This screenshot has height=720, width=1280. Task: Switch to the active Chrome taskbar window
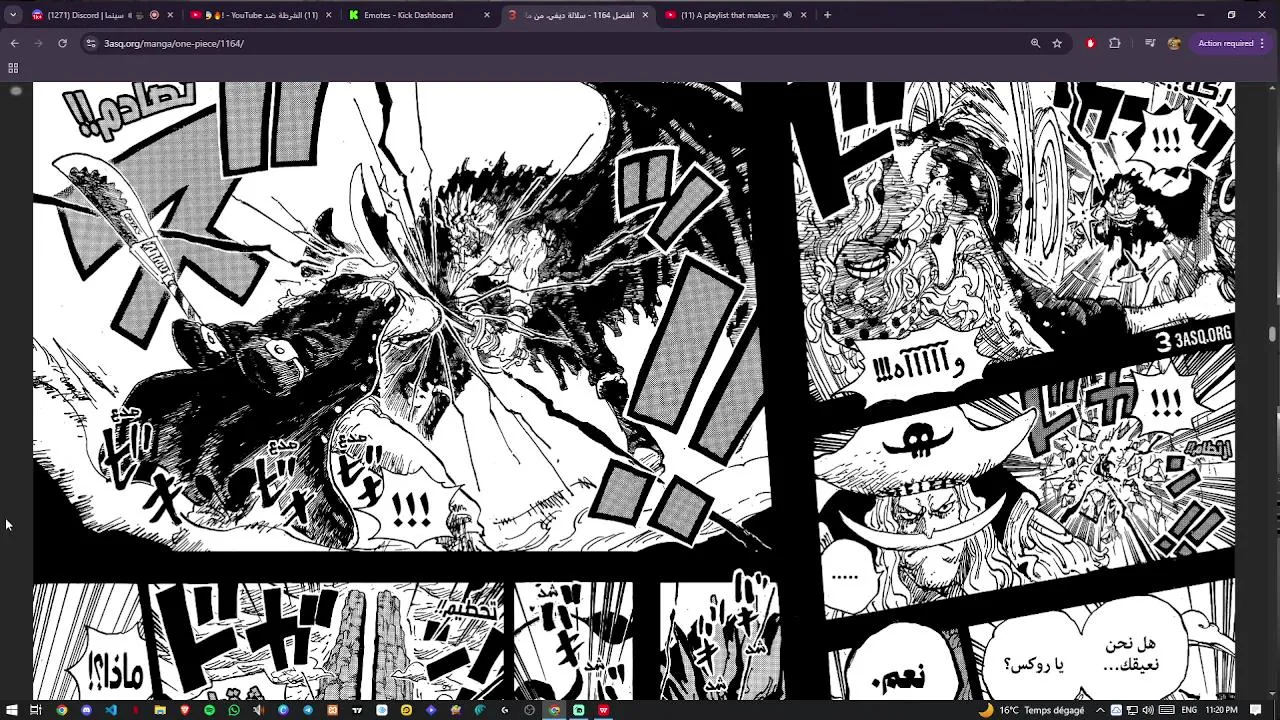click(x=554, y=710)
